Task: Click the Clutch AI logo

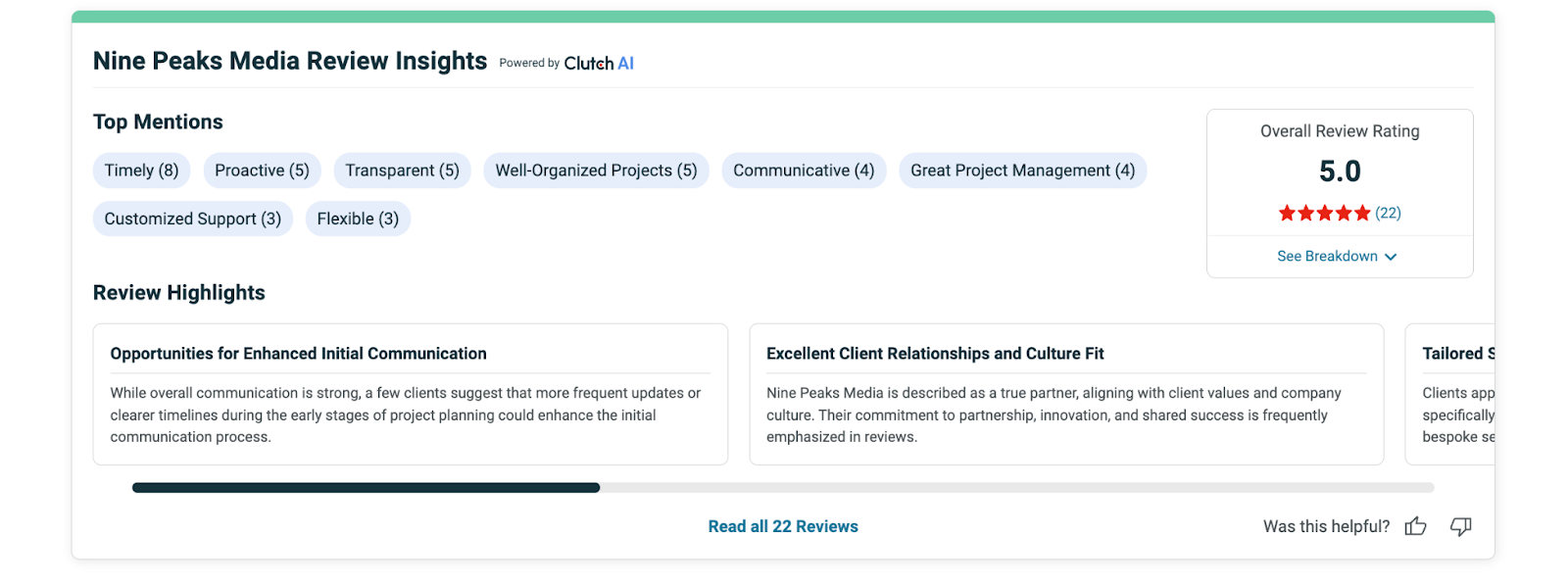Action: (599, 63)
